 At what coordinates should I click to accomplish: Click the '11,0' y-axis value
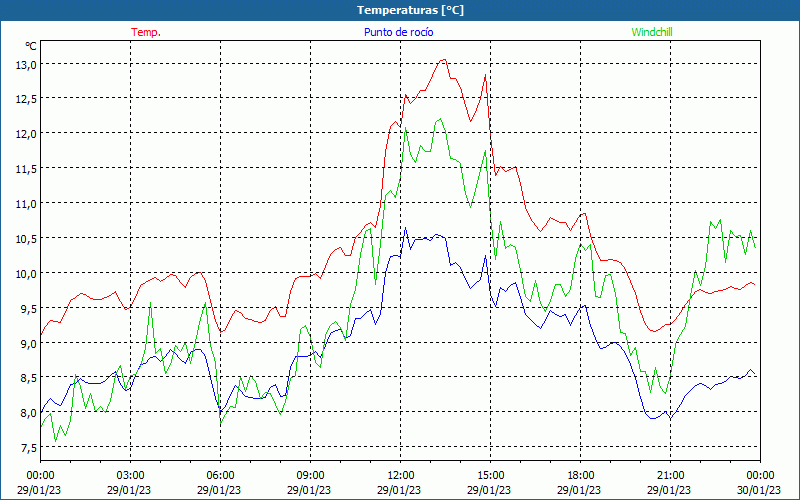coord(25,204)
